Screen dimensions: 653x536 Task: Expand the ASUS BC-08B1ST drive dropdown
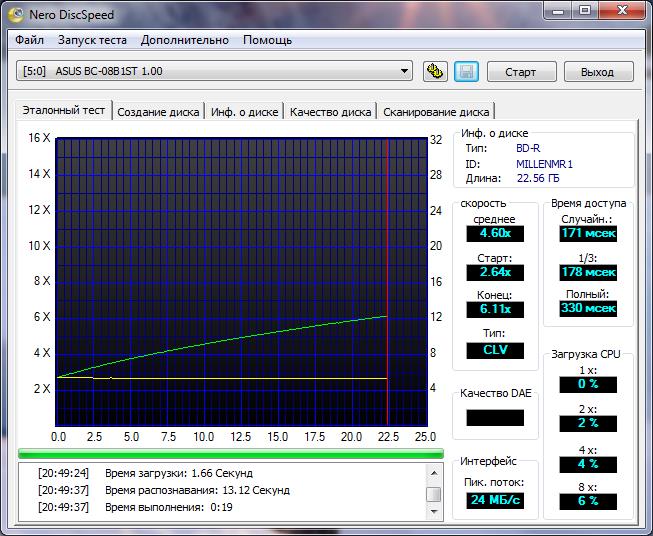click(x=405, y=71)
